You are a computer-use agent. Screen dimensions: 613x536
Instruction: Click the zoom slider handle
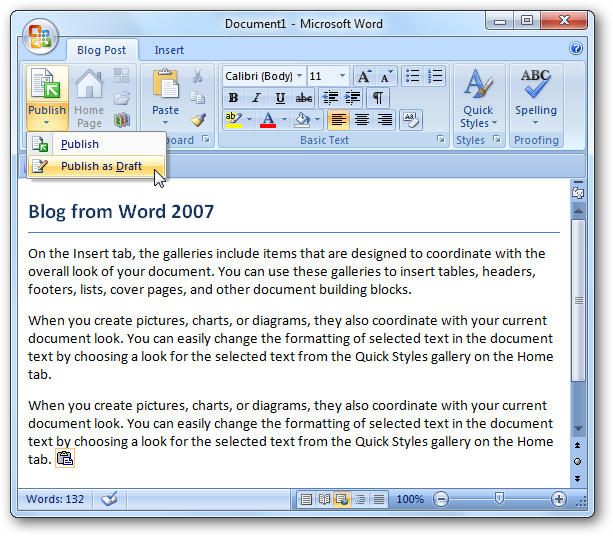coord(499,498)
